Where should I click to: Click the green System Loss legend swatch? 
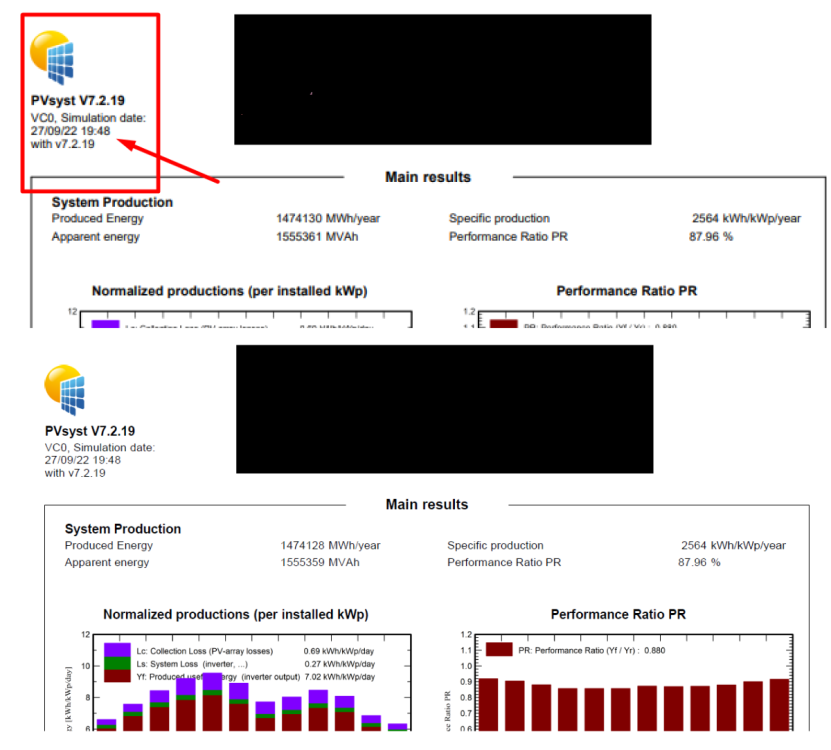coord(117,663)
